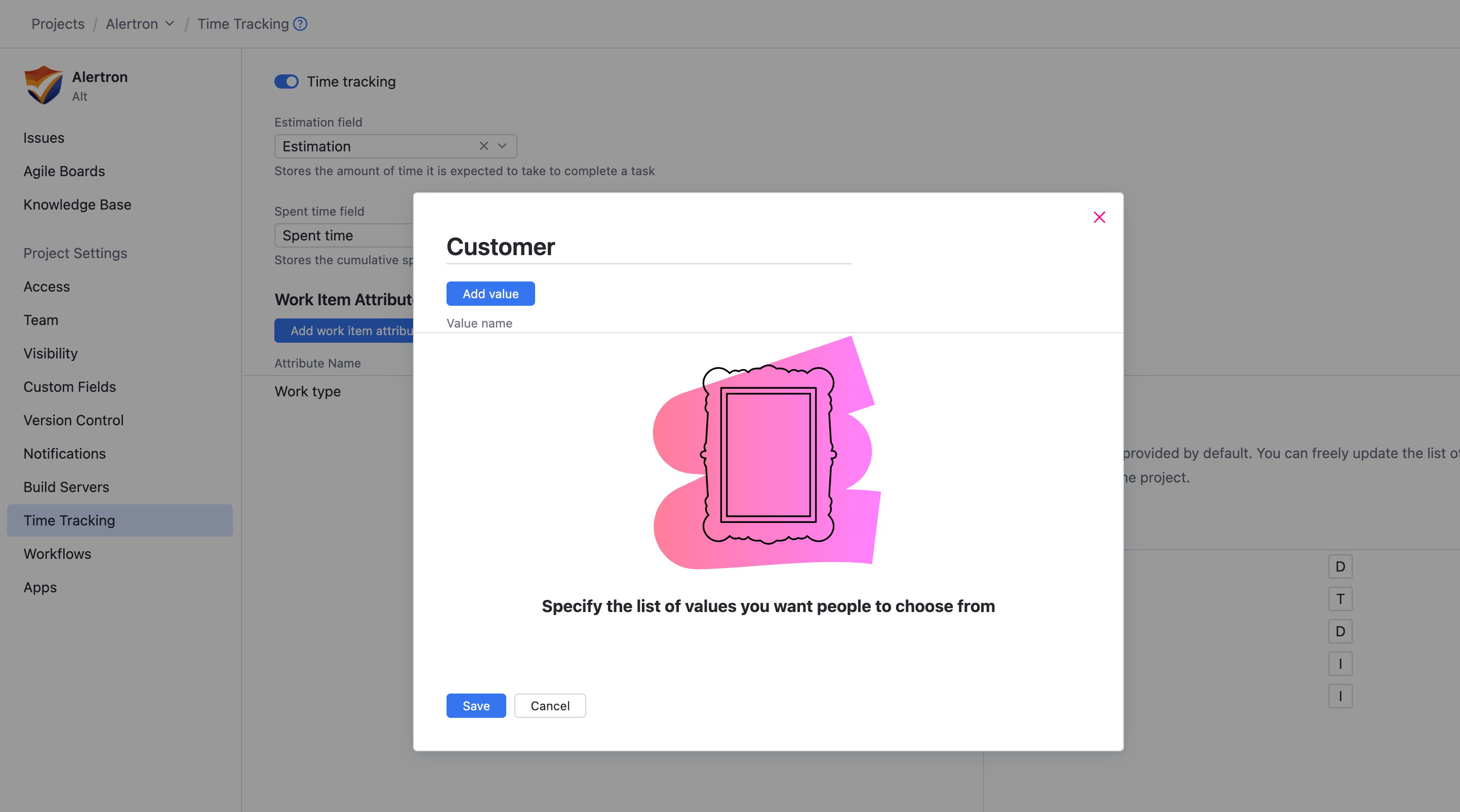The height and width of the screenshot is (812, 1460).
Task: Select Agile Boards in the sidebar
Action: coord(64,171)
